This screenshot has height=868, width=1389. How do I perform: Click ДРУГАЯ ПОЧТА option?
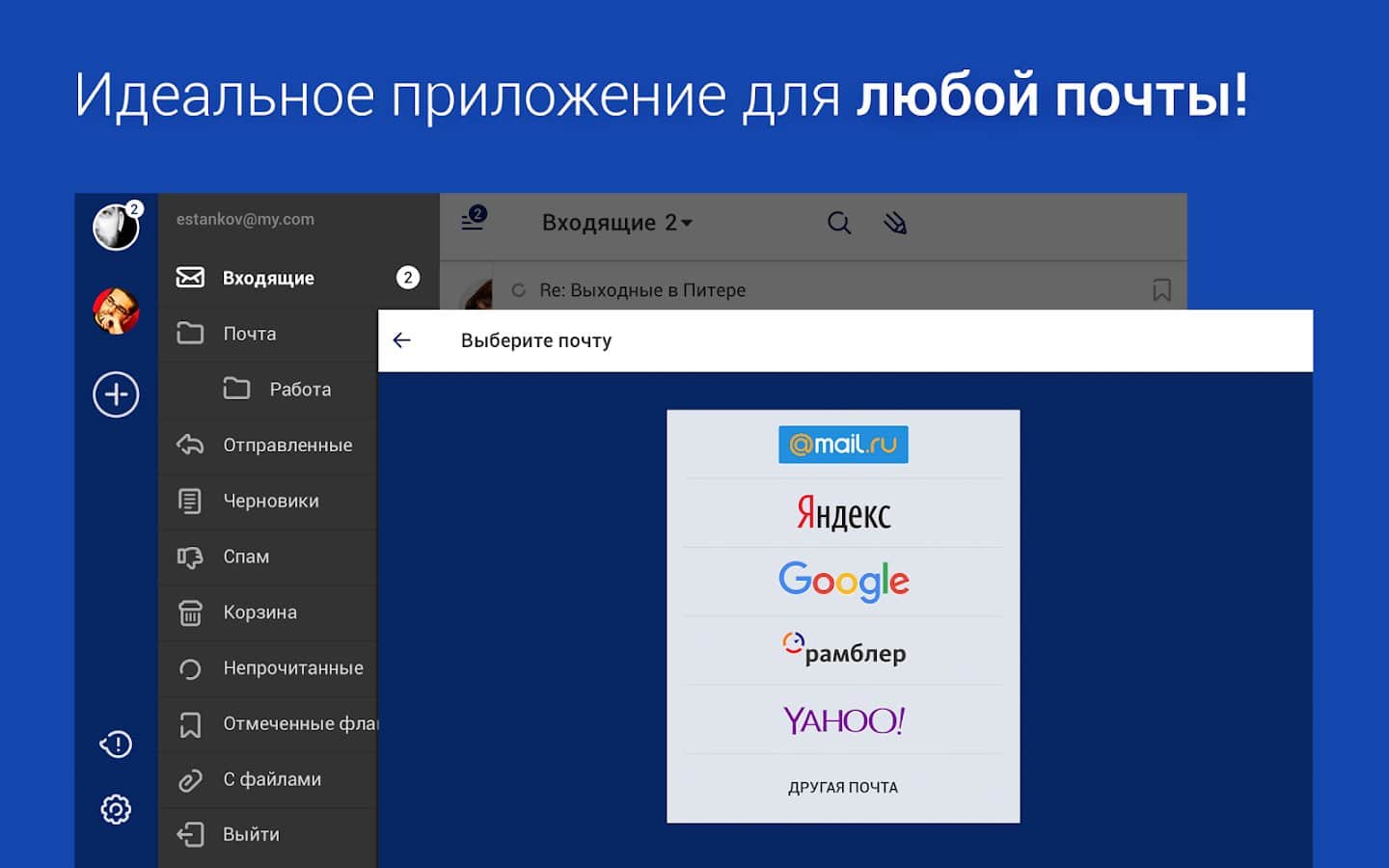843,787
